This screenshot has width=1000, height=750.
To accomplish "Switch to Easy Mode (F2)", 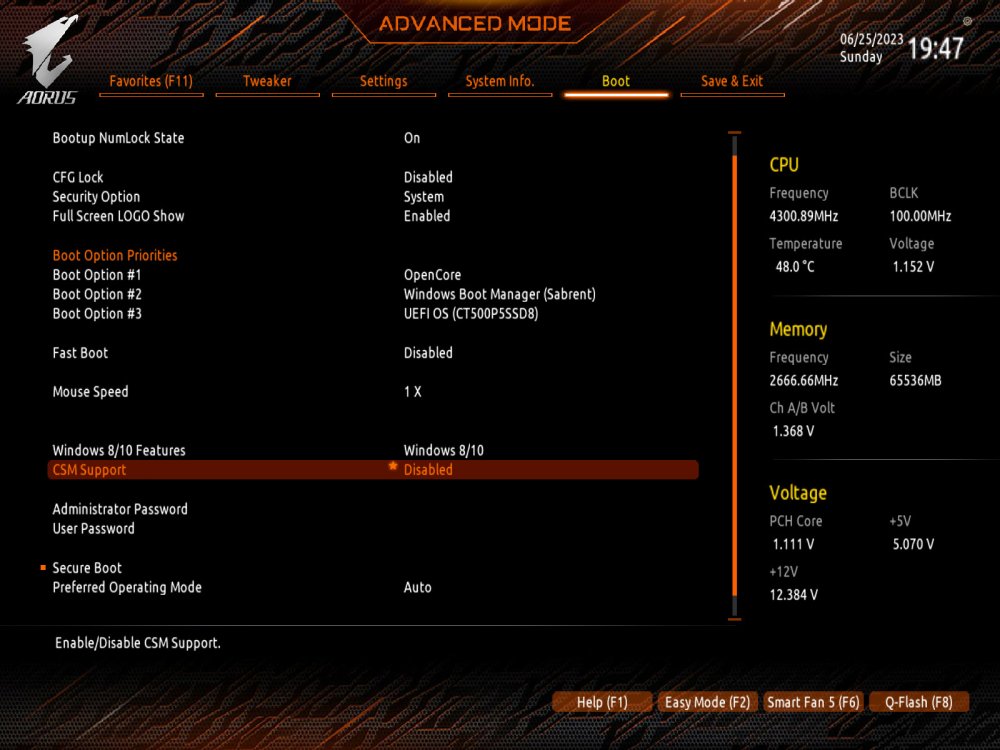I will [707, 702].
